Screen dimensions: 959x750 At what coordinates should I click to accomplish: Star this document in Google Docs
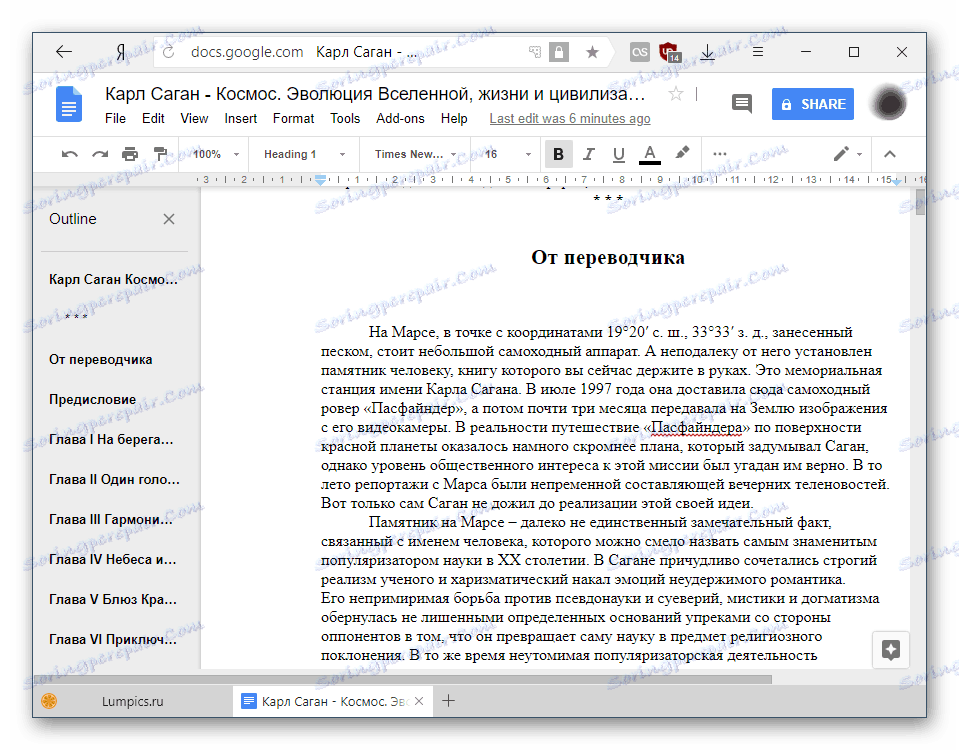675,94
